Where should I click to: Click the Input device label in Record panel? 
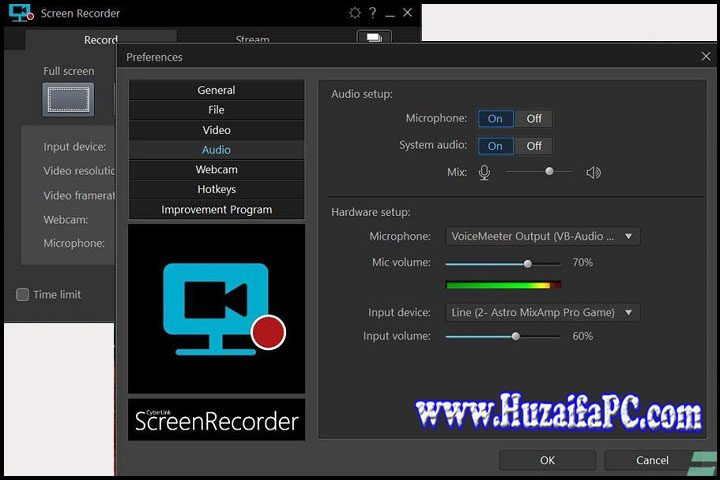coord(74,147)
